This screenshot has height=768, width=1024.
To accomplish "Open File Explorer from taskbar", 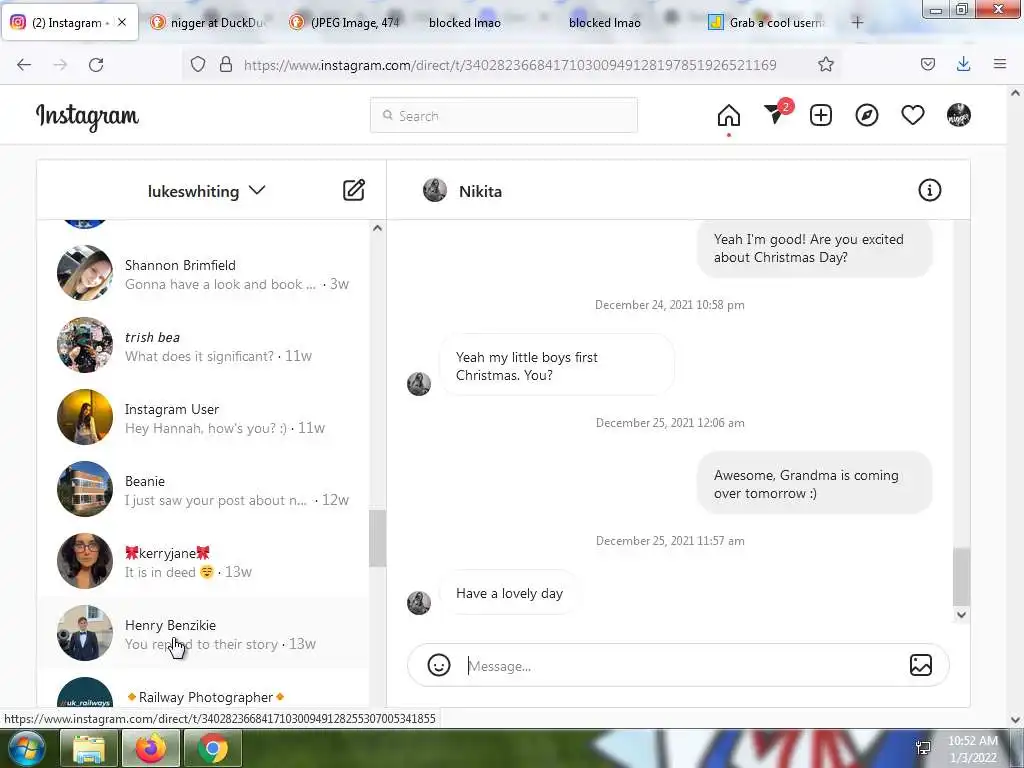I will [x=89, y=748].
